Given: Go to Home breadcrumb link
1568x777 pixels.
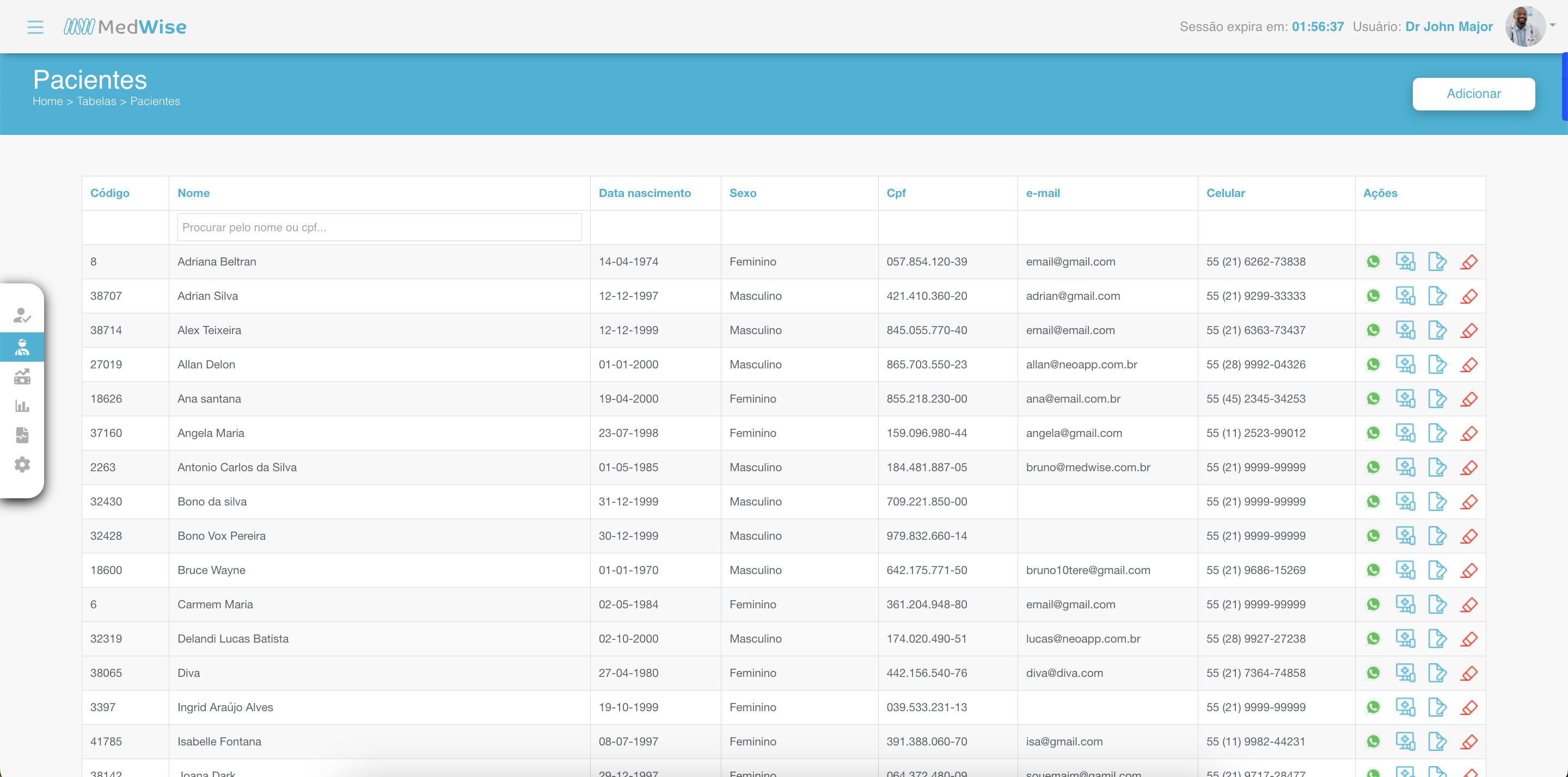Looking at the screenshot, I should [x=47, y=101].
